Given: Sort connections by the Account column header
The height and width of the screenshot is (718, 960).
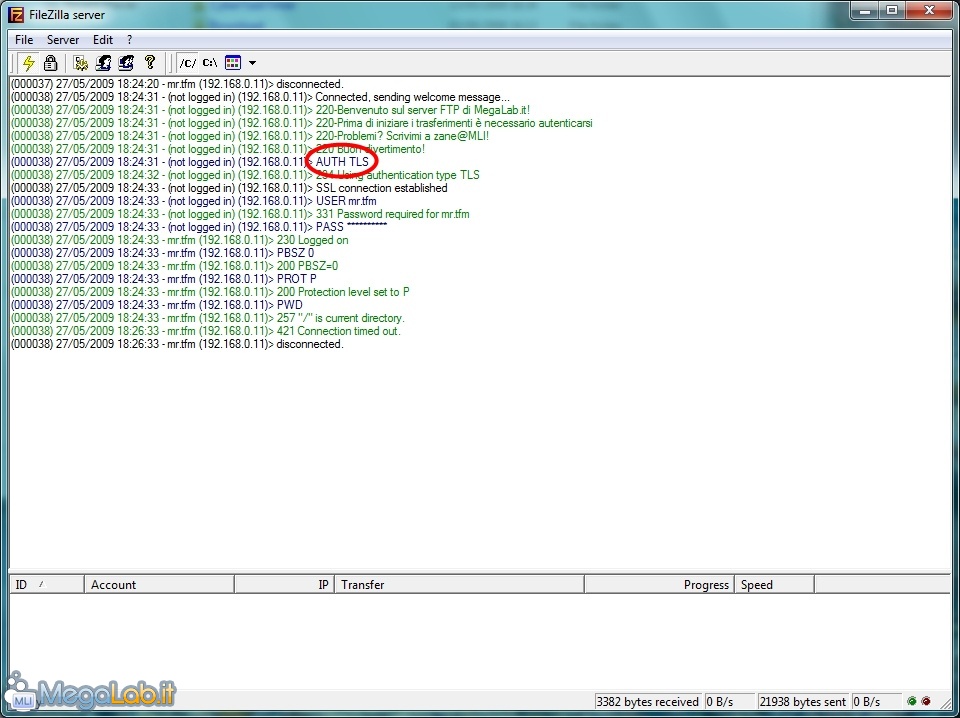Looking at the screenshot, I should pyautogui.click(x=159, y=585).
